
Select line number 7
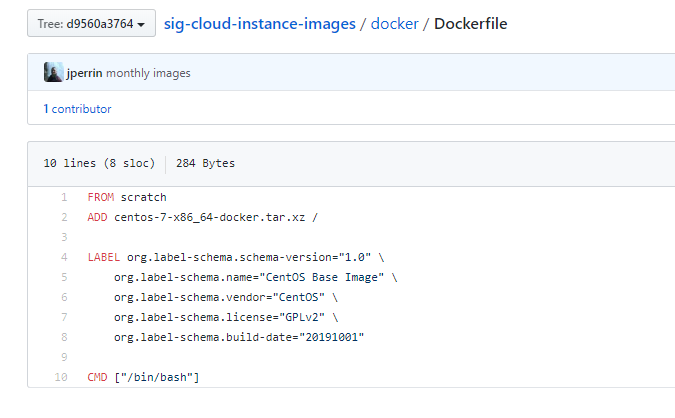click(x=64, y=317)
